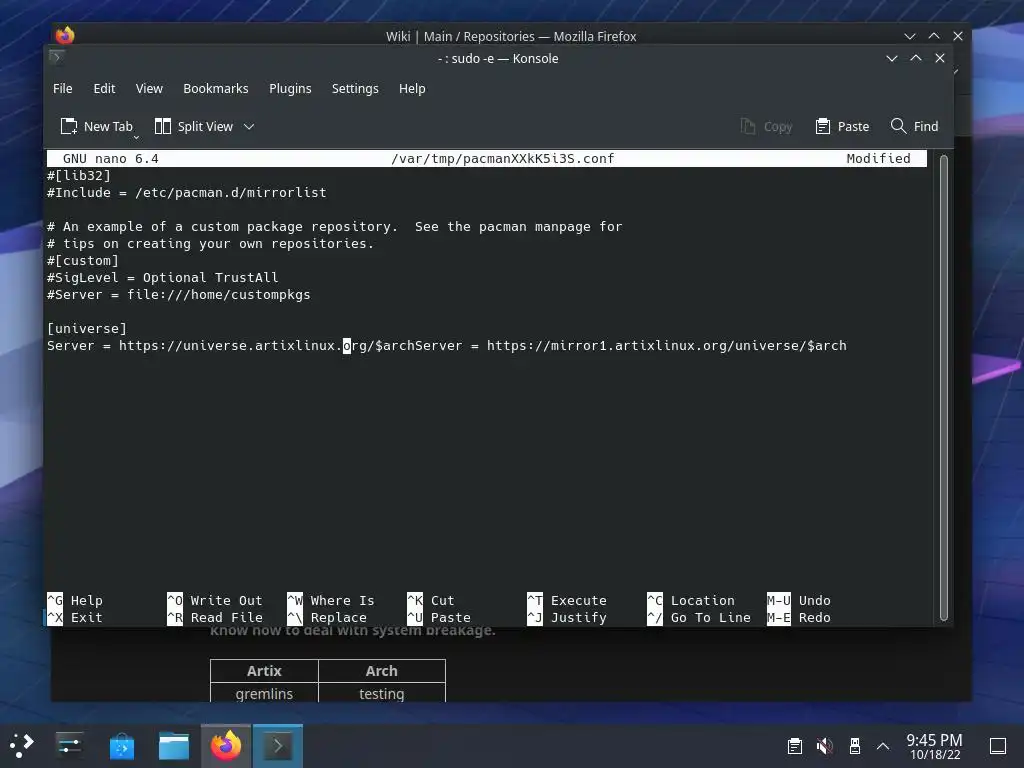Open Discover software store from taskbar
The image size is (1024, 768).
(x=121, y=745)
